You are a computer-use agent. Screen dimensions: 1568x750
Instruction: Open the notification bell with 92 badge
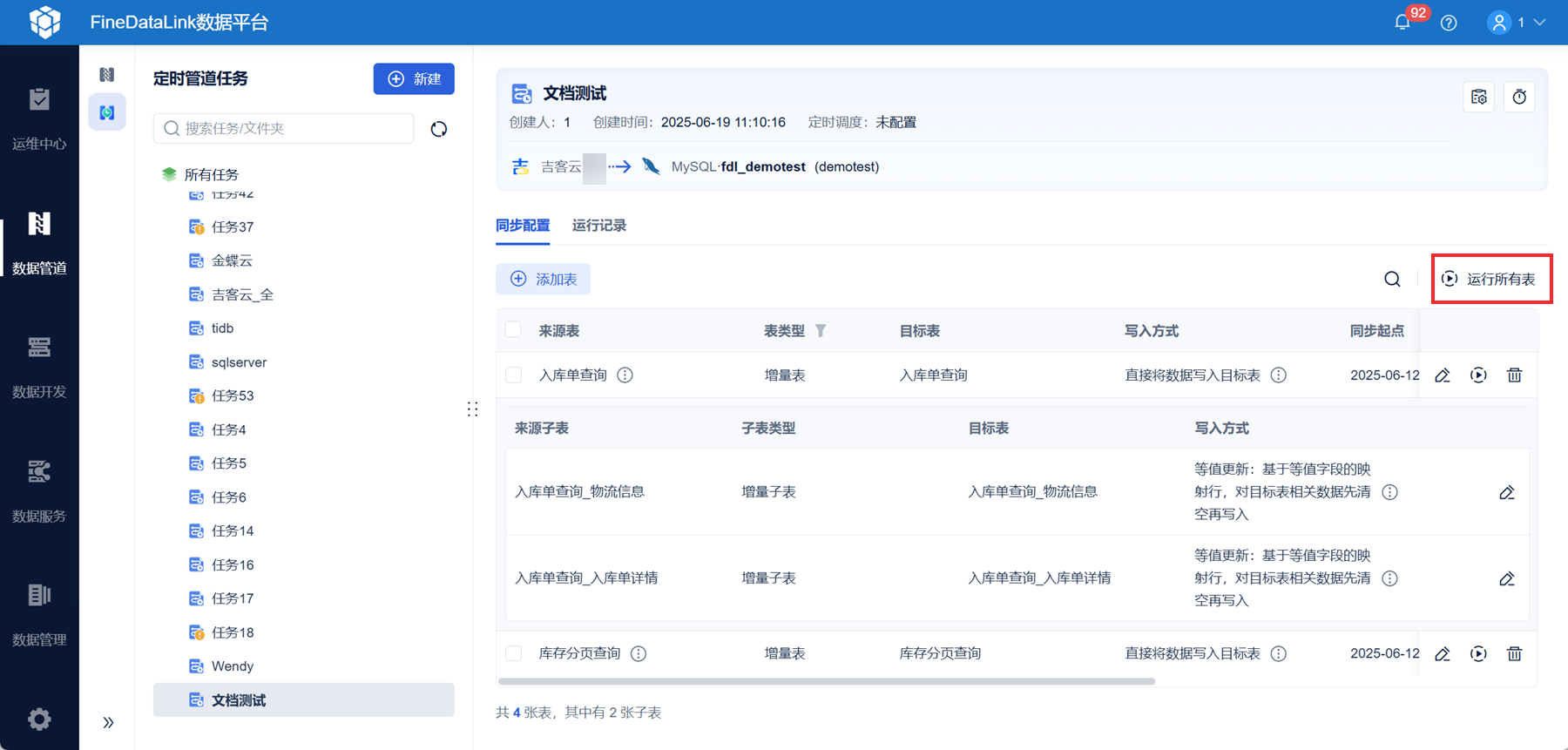click(1402, 23)
